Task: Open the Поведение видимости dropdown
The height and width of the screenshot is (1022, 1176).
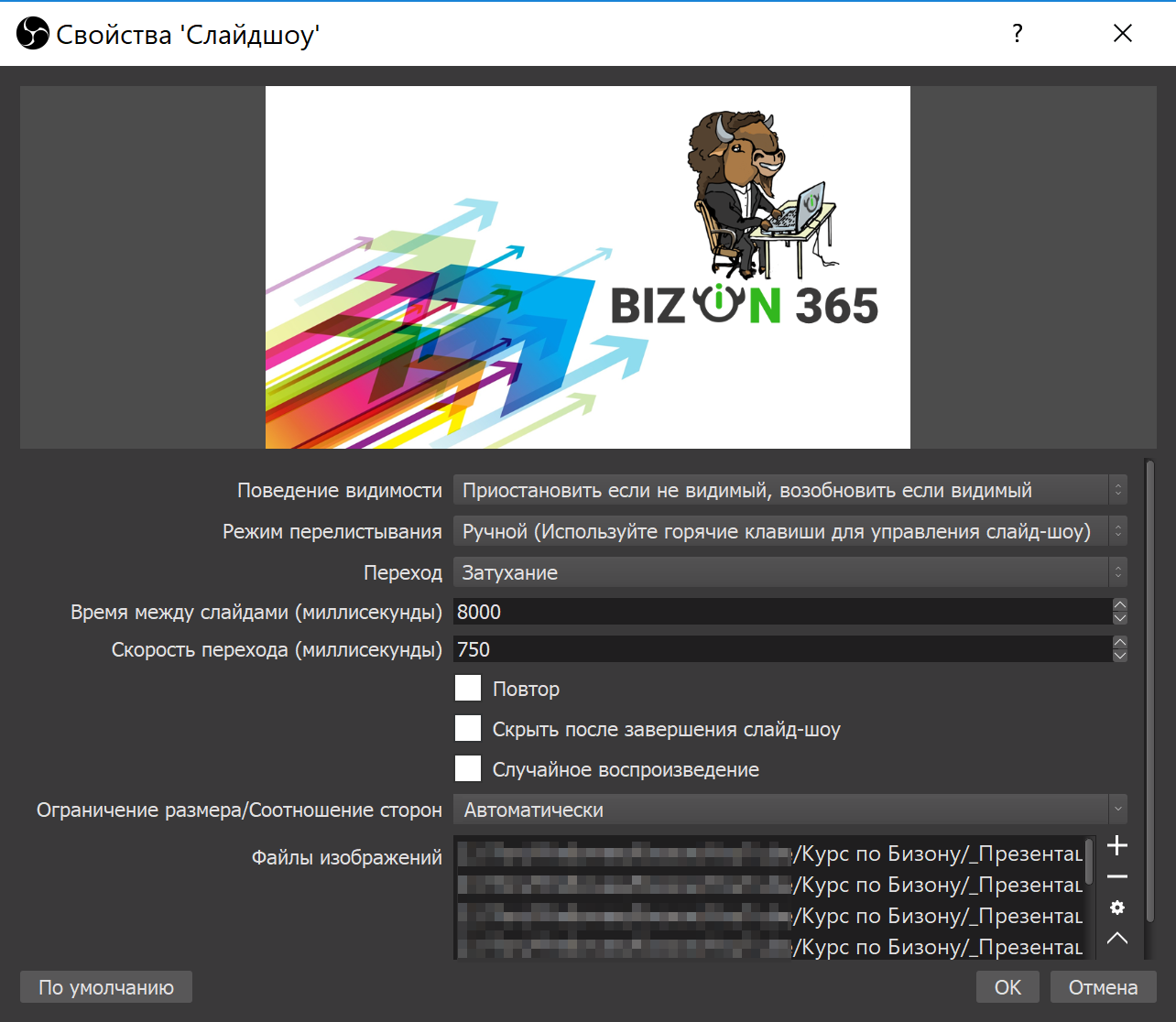Action: pos(789,491)
